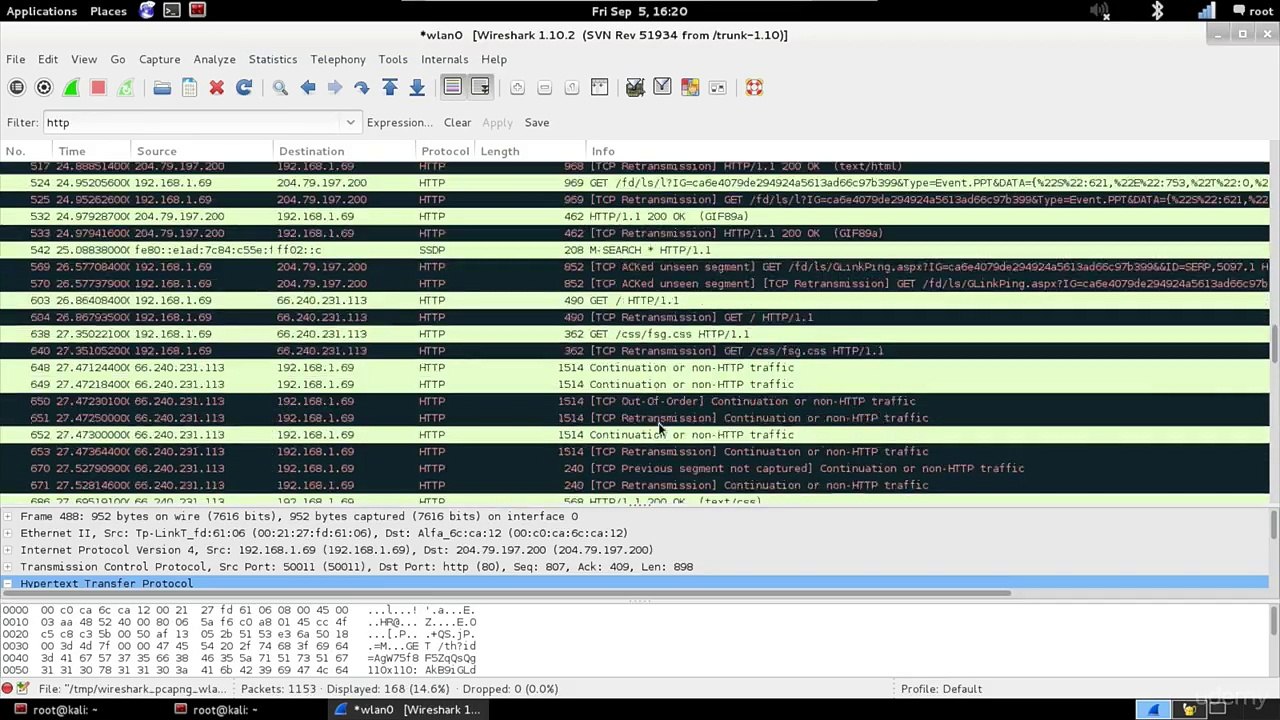This screenshot has width=1280, height=720.
Task: Toggle auto scroll in live capture
Action: [480, 88]
